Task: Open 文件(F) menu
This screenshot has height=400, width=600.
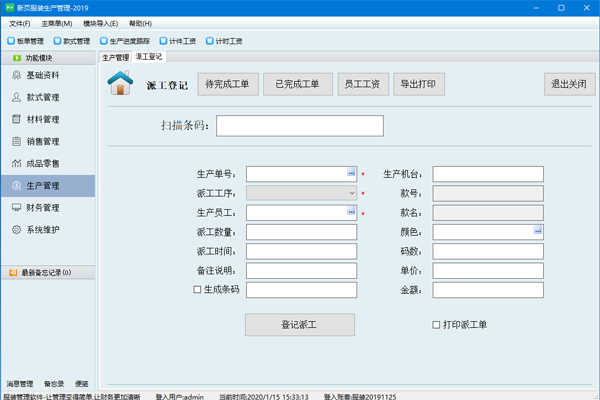Action: (x=20, y=24)
